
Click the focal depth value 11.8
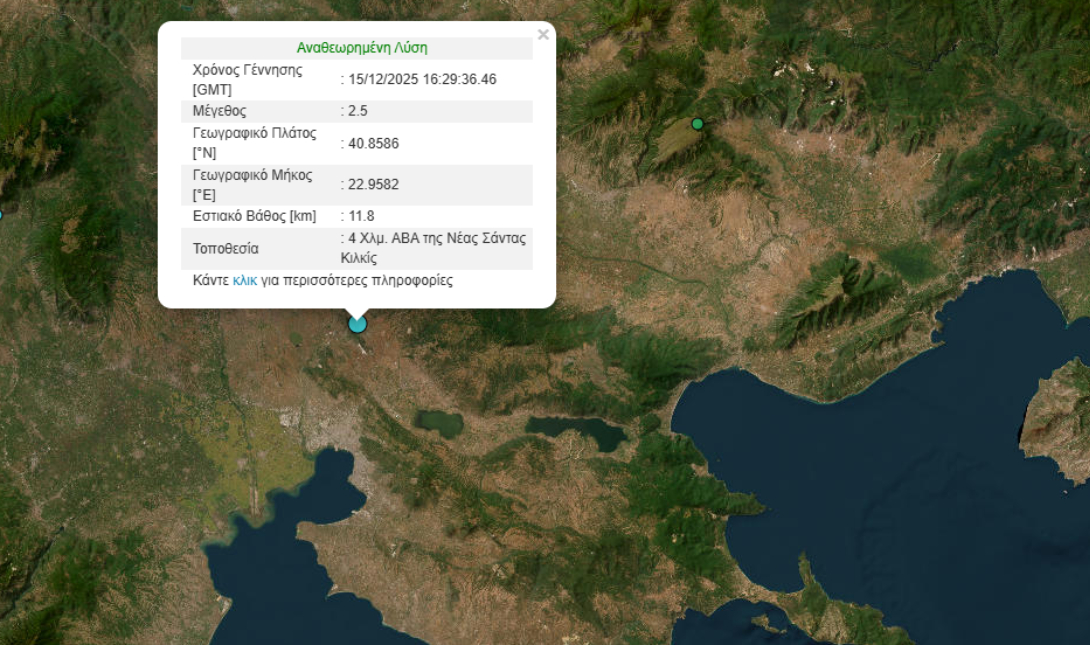(x=362, y=216)
